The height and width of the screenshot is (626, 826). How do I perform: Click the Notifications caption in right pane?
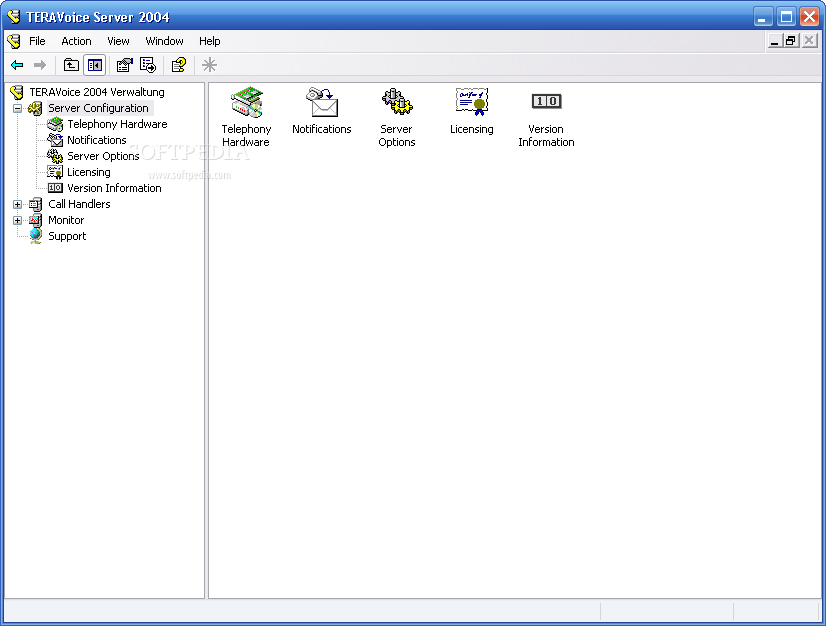click(x=322, y=129)
